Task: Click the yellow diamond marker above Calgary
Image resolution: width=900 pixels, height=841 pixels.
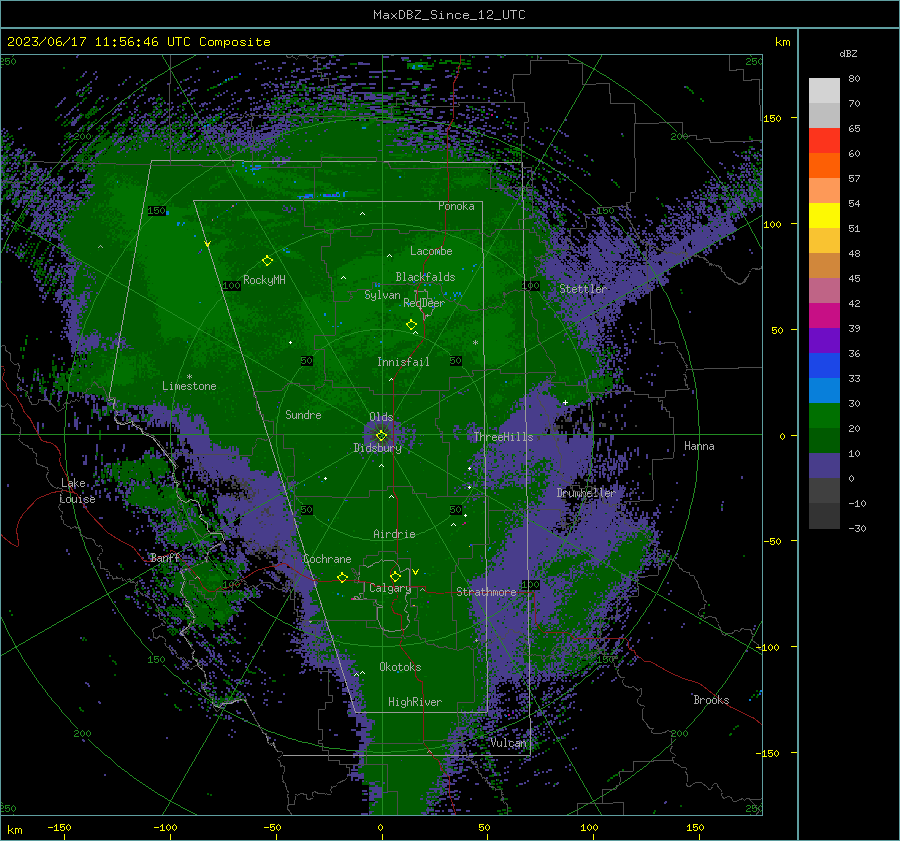Action: coord(395,576)
